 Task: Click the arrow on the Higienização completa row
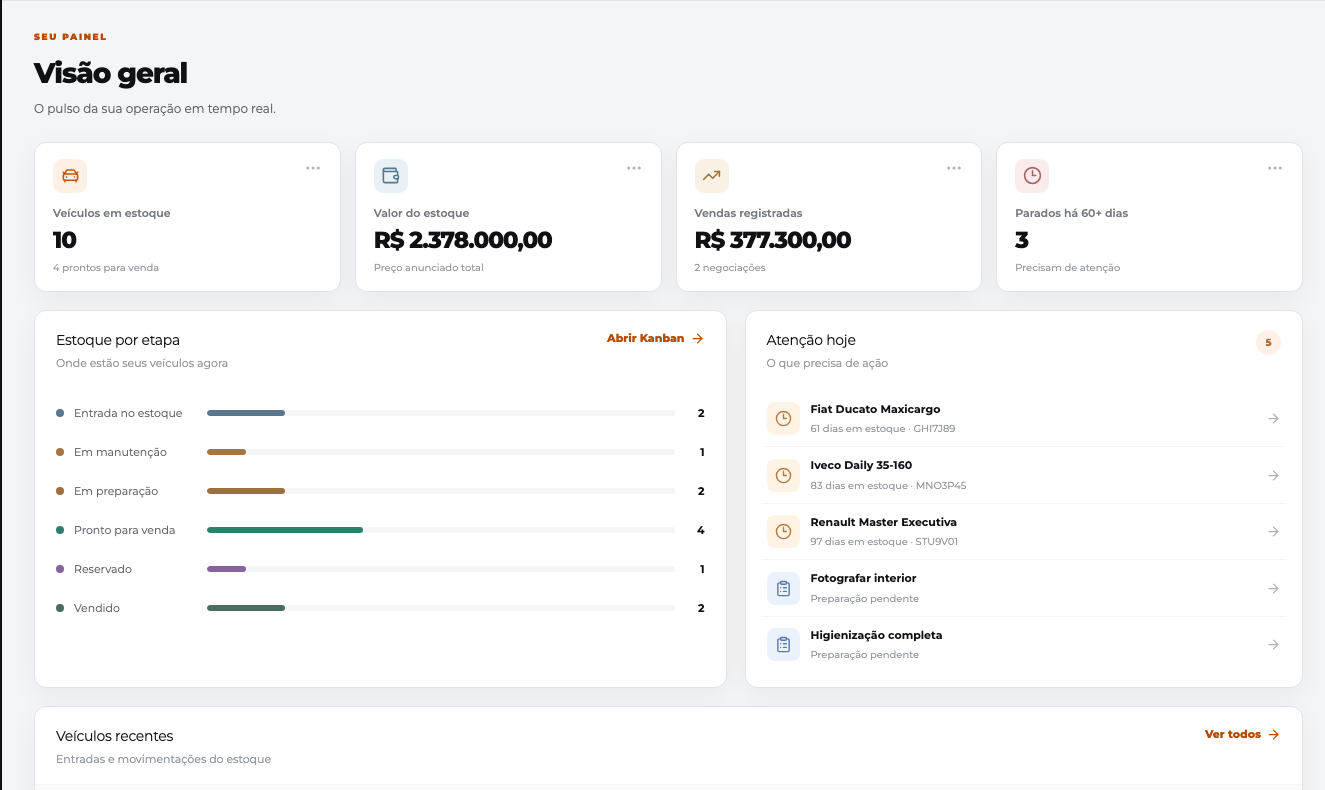click(x=1273, y=645)
